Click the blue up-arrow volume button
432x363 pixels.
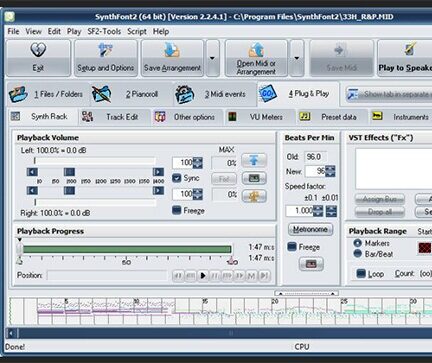click(x=254, y=160)
